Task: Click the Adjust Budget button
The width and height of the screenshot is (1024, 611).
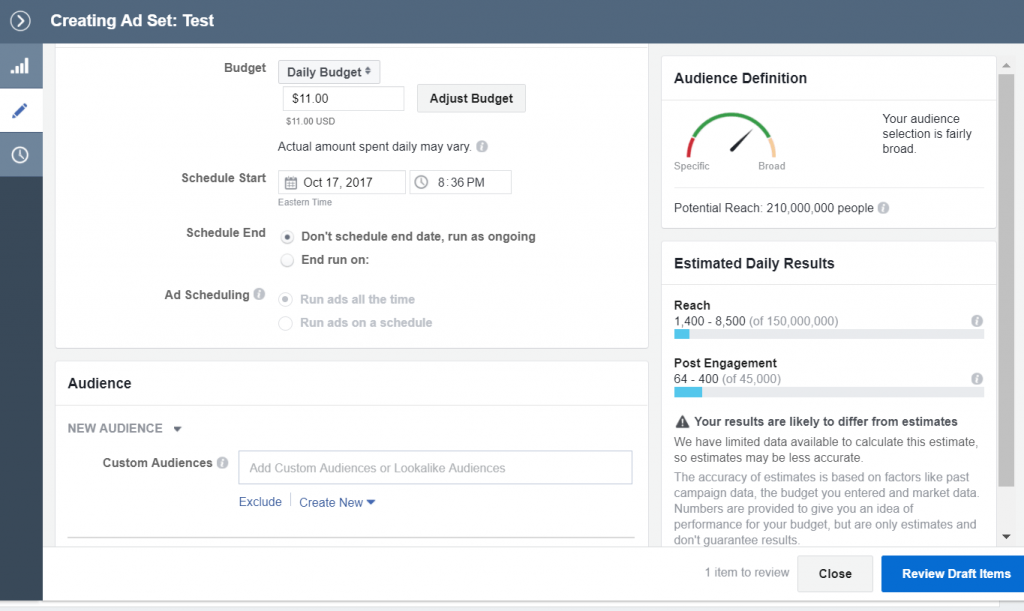Action: point(470,98)
